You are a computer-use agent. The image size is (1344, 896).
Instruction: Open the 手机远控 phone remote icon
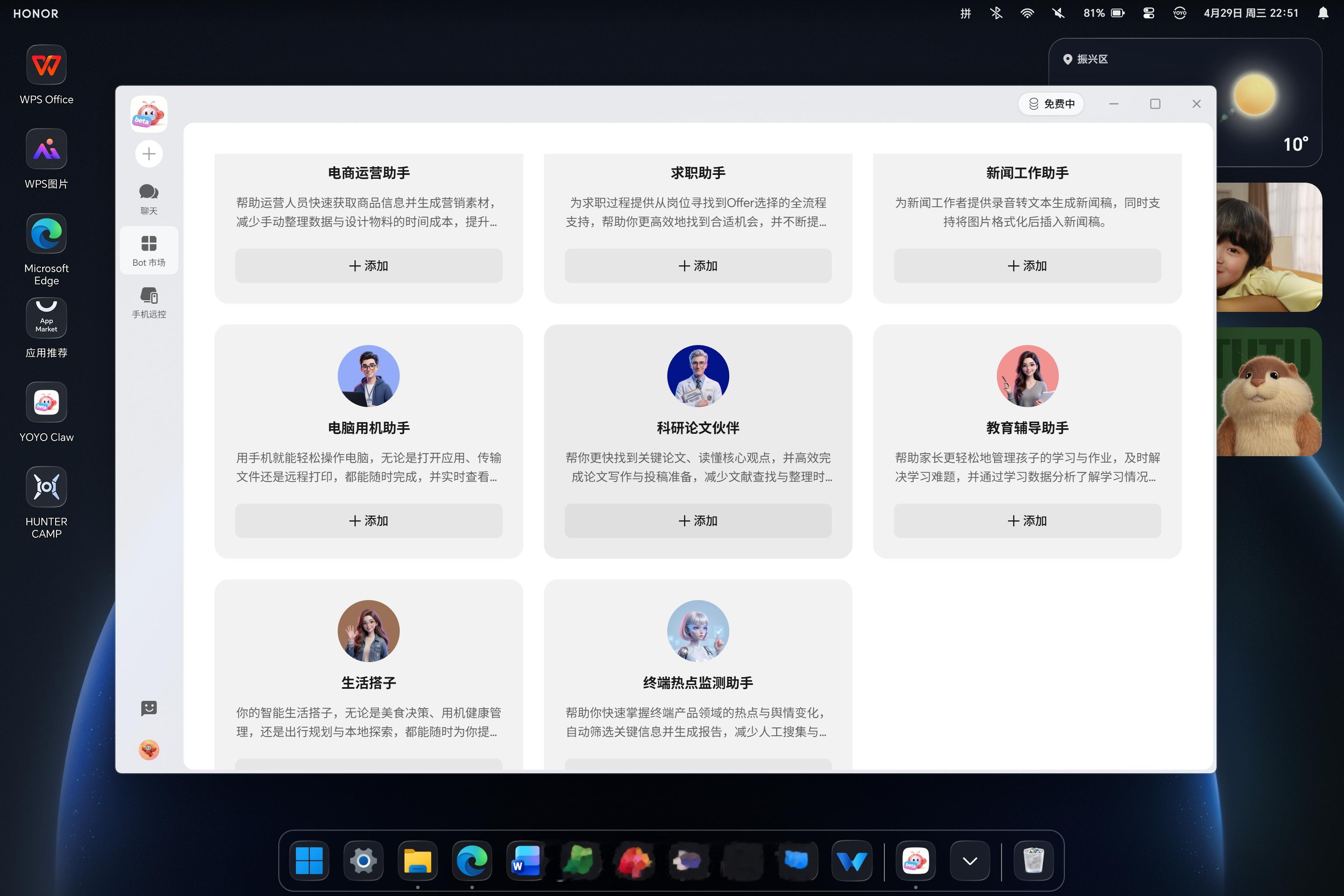point(149,302)
